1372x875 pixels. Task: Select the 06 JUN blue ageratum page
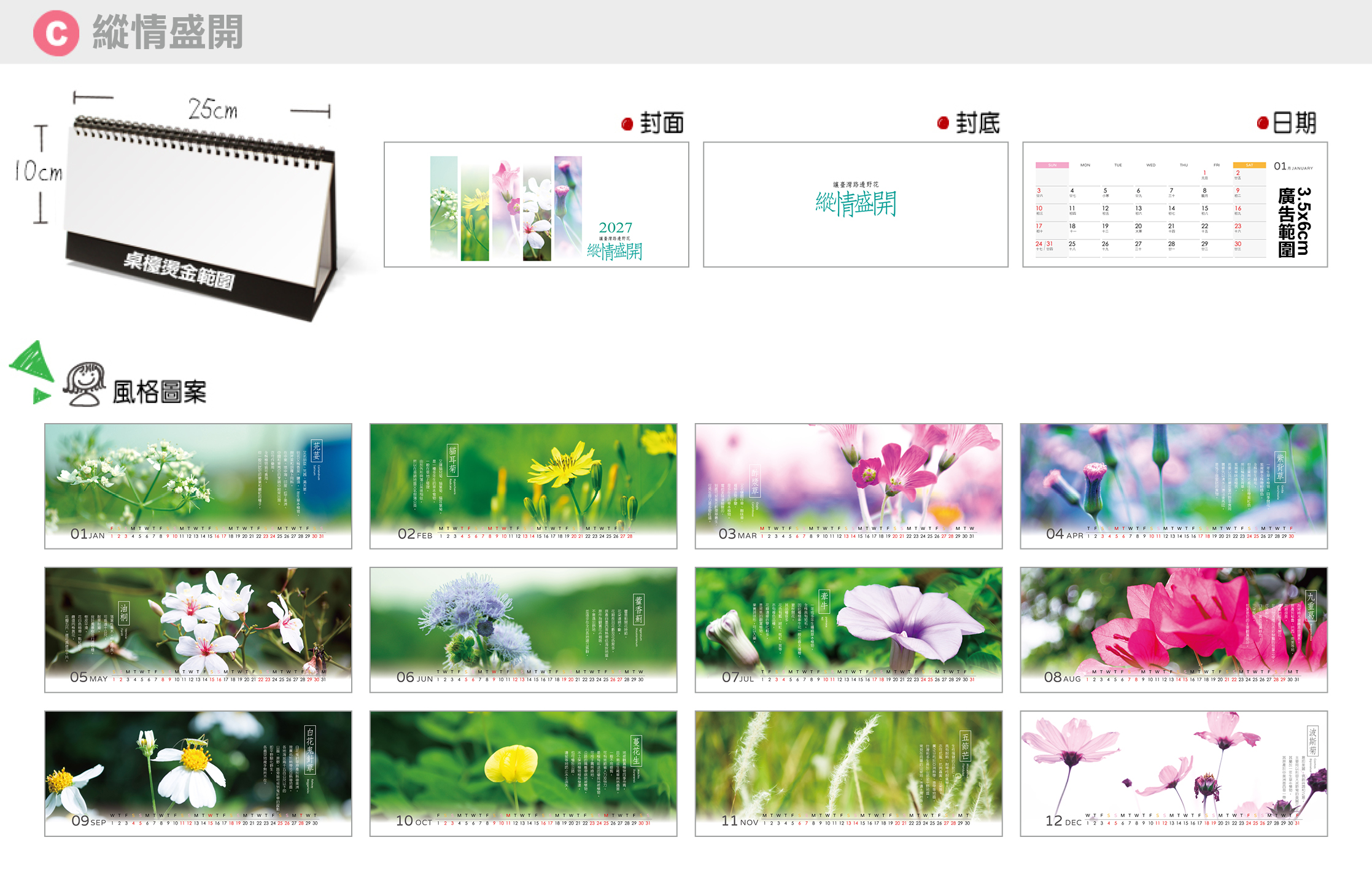point(523,629)
